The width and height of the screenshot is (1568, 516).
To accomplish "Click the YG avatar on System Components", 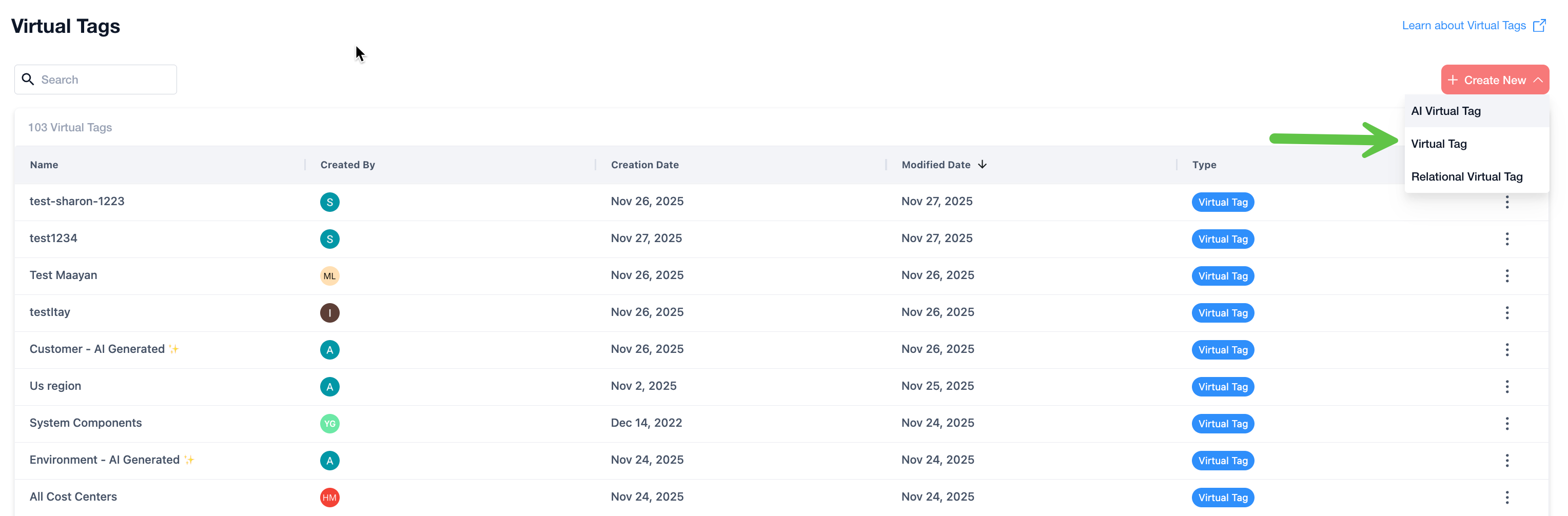I will [329, 424].
